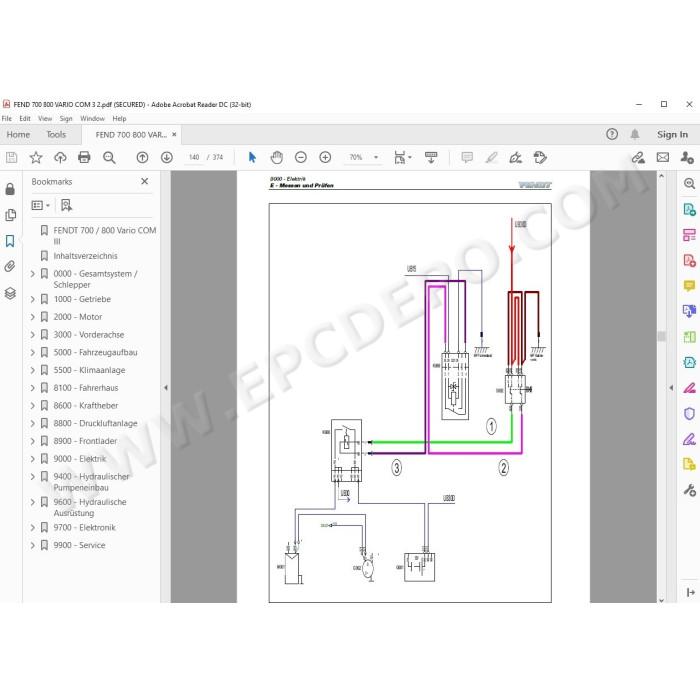Open the Attachments paperclip panel
The image size is (700, 700).
(10, 267)
